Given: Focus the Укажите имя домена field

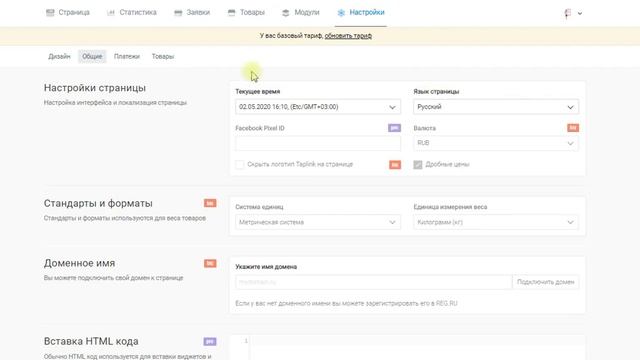Looking at the screenshot, I should click(x=373, y=282).
